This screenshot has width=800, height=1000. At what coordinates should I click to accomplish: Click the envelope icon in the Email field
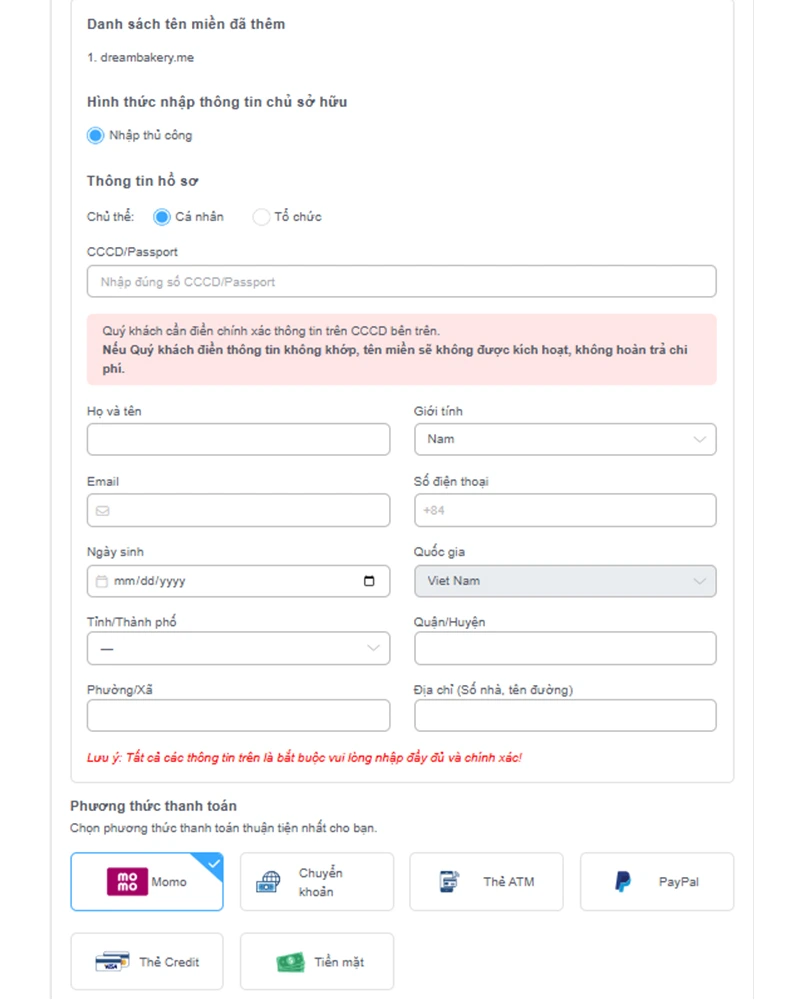pos(102,511)
